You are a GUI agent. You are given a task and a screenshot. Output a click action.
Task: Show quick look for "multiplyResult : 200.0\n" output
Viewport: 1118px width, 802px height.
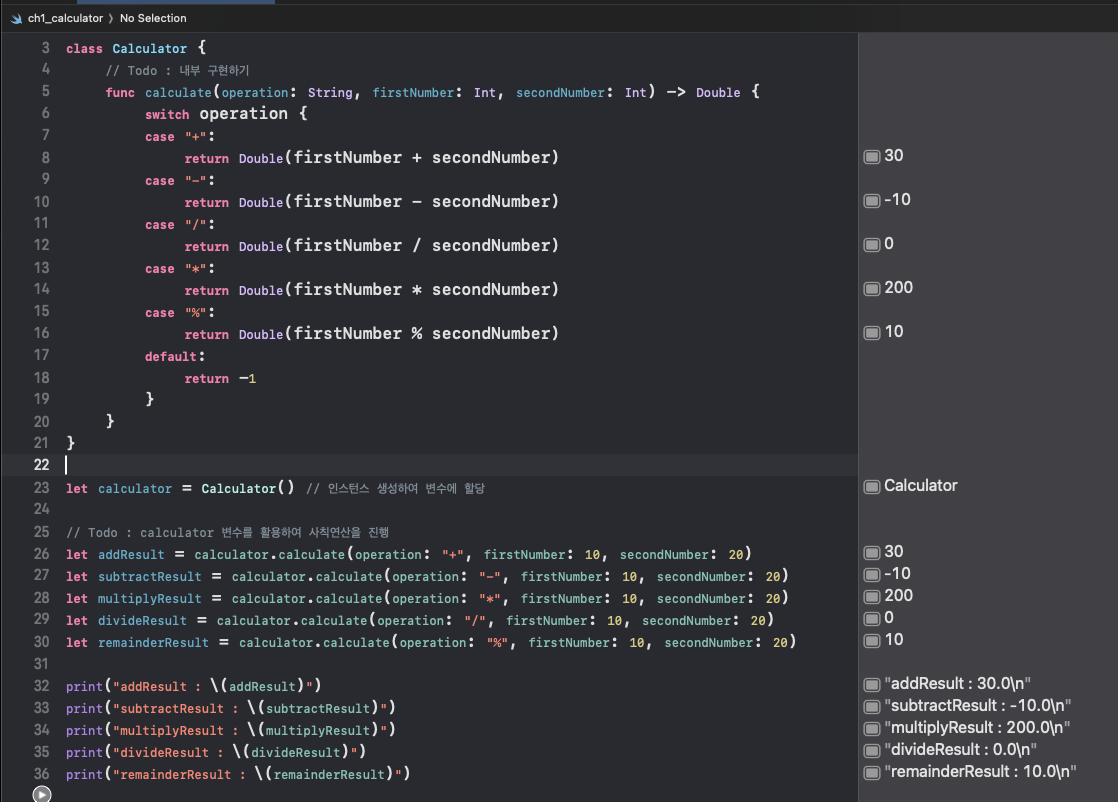point(871,729)
